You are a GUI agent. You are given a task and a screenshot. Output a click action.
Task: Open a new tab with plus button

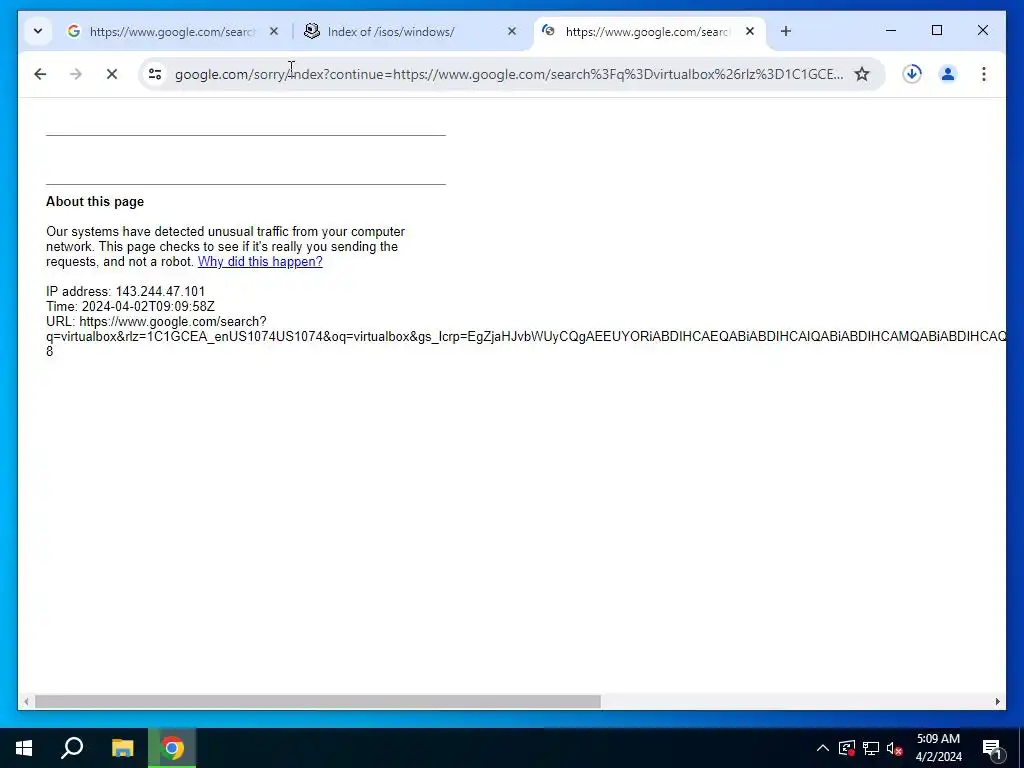point(786,31)
